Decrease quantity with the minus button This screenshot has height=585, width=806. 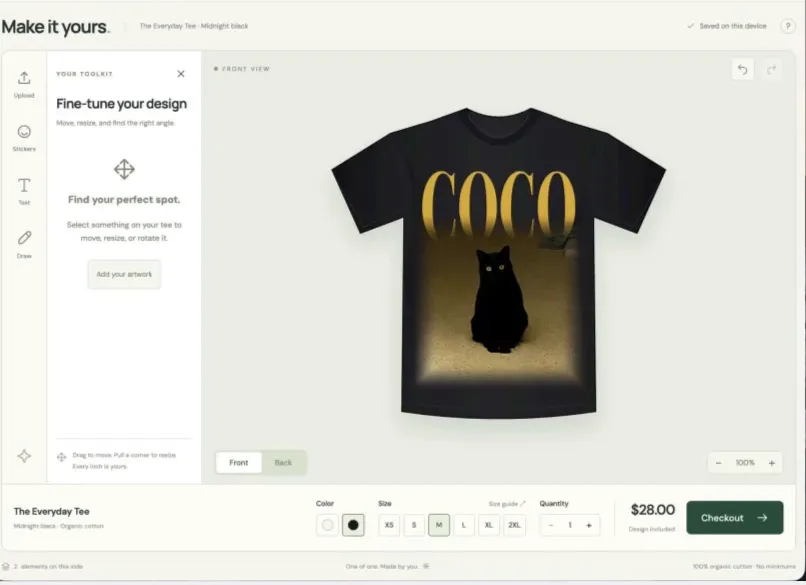pyautogui.click(x=551, y=525)
